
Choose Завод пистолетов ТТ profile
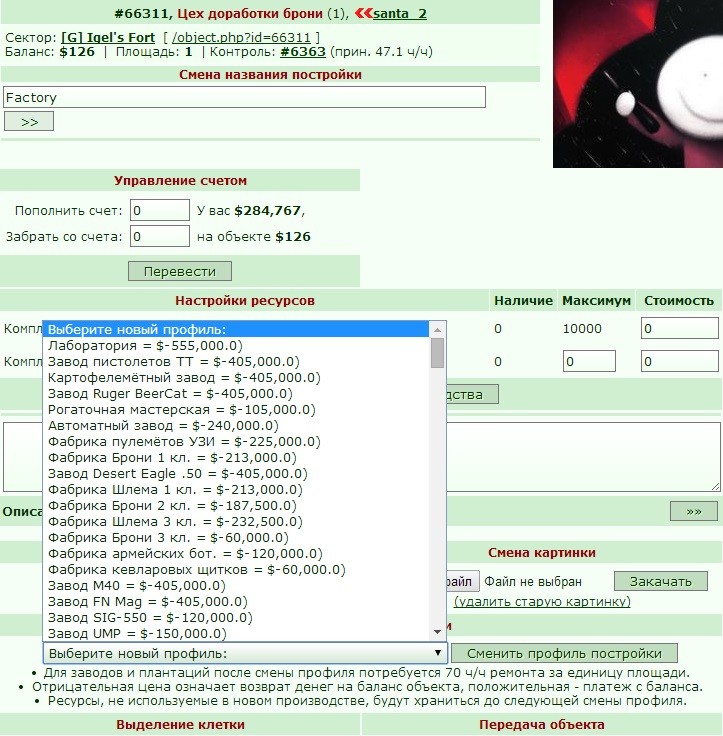236,361
